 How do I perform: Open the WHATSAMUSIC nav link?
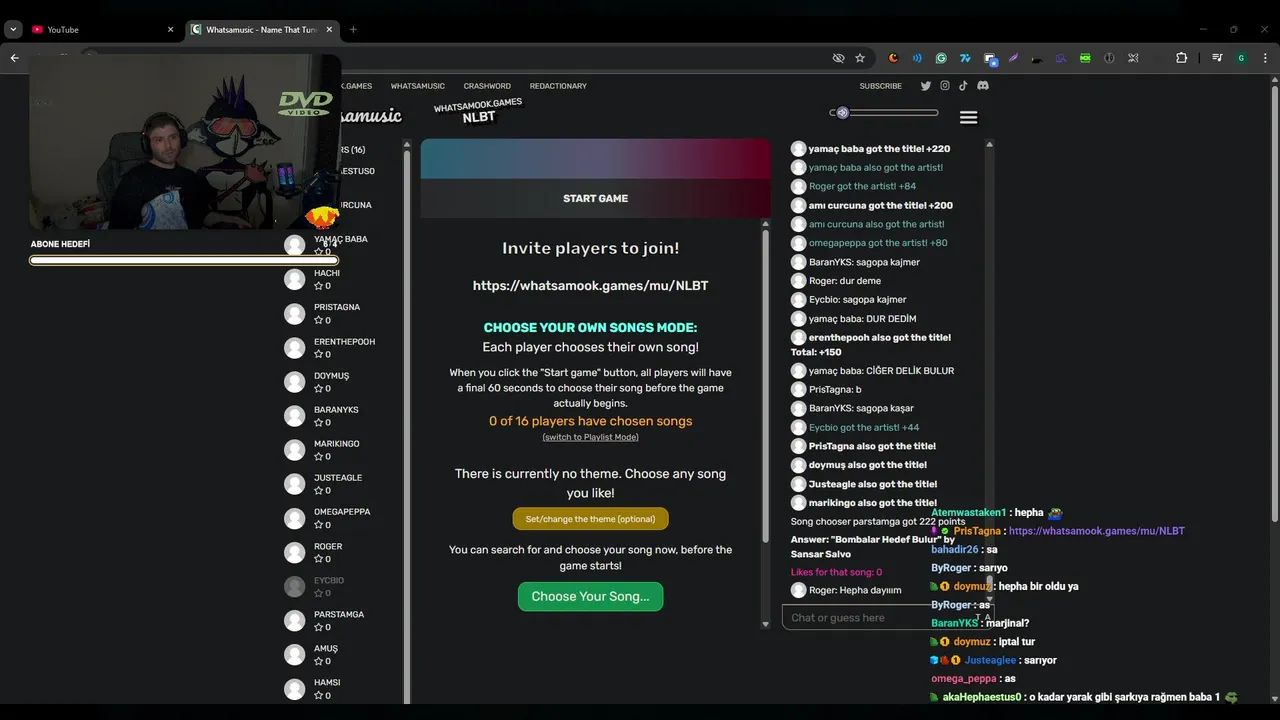[x=418, y=86]
